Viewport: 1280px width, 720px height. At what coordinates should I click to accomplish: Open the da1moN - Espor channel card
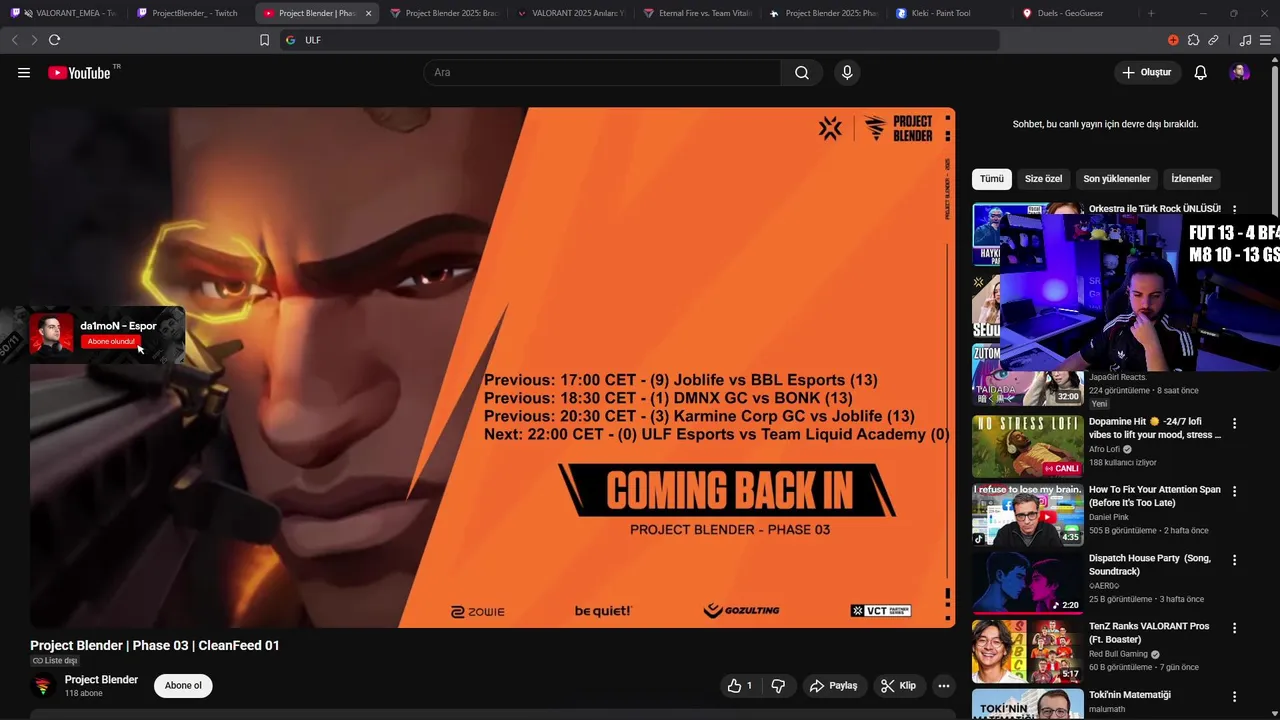click(107, 334)
